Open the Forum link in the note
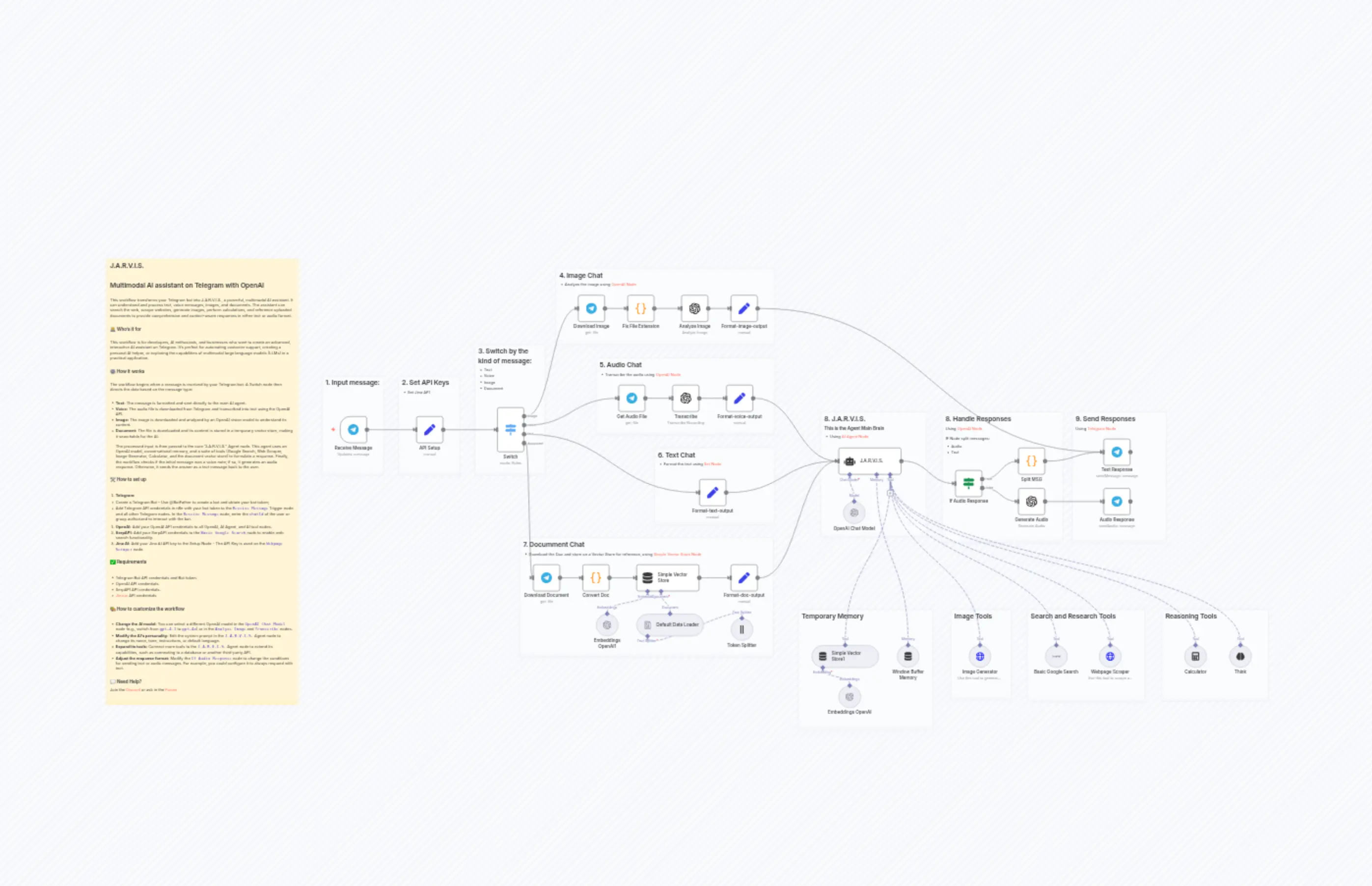This screenshot has height=886, width=1372. [x=171, y=690]
